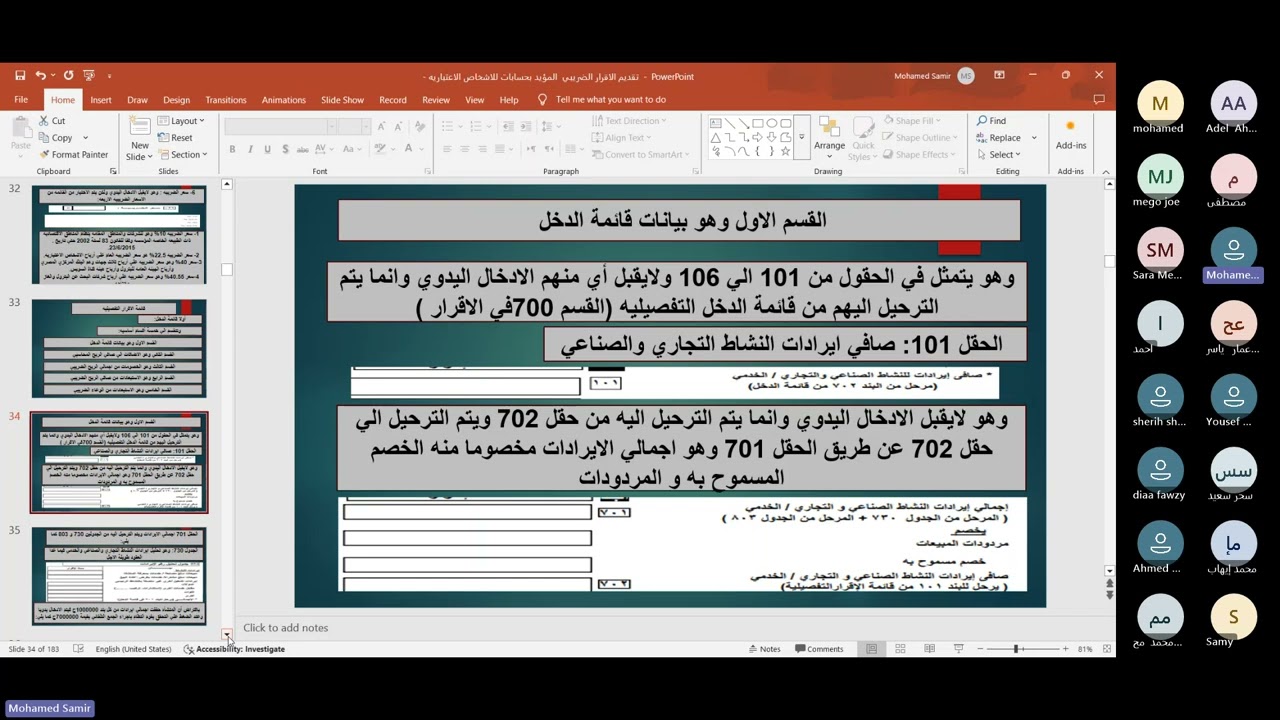Click the Sara Me... participant avatar
Image resolution: width=1280 pixels, height=720 pixels.
point(1160,250)
